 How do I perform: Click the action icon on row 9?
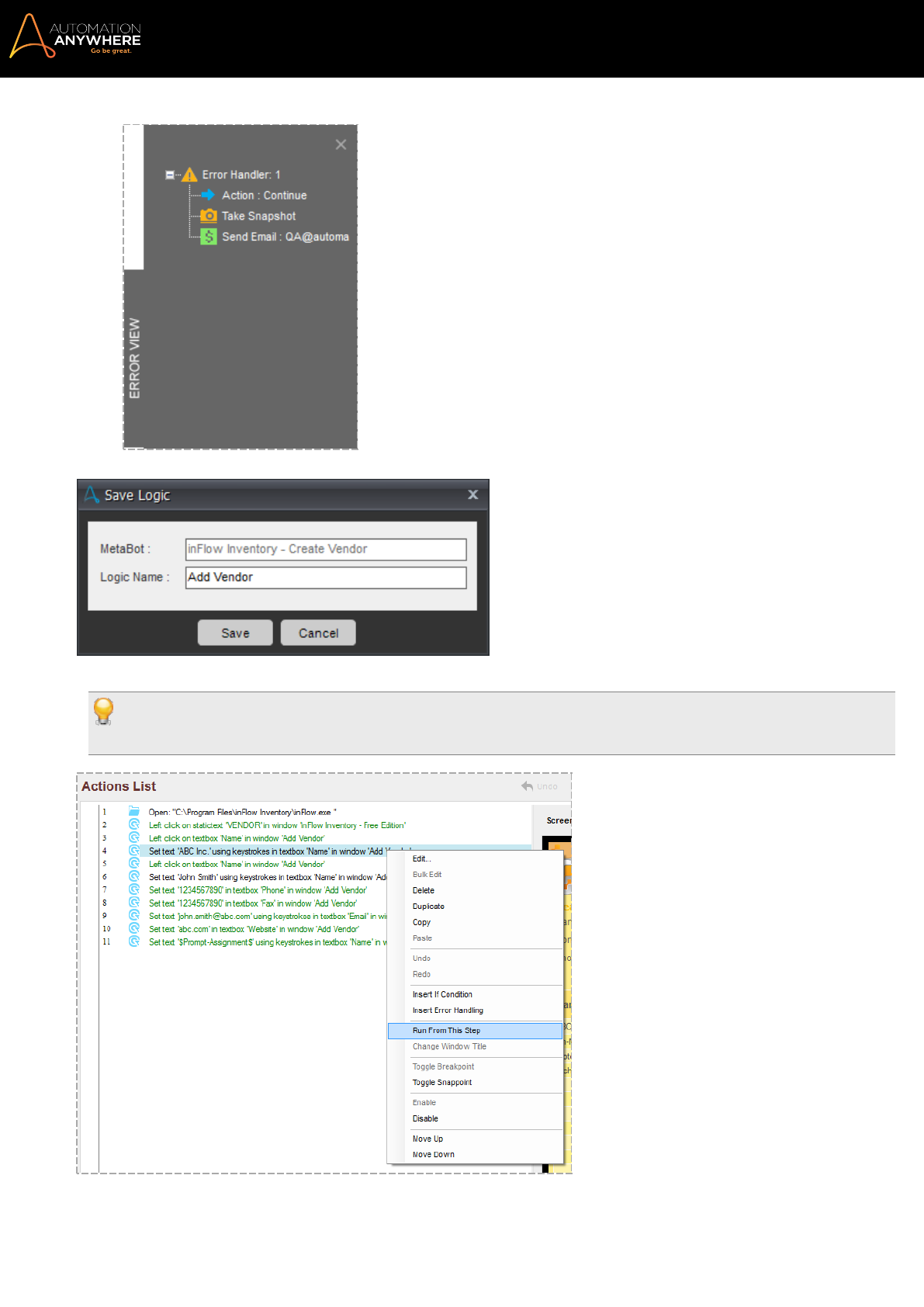[x=134, y=915]
